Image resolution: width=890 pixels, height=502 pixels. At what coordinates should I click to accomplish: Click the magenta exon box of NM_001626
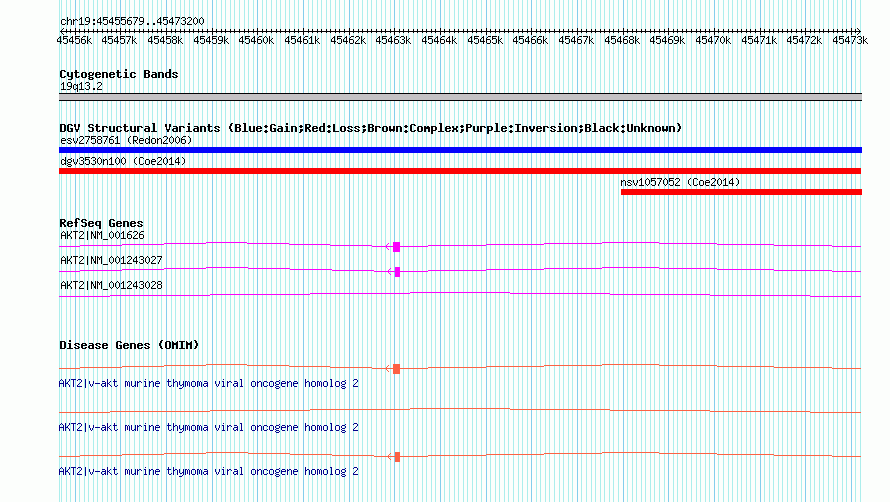[396, 247]
